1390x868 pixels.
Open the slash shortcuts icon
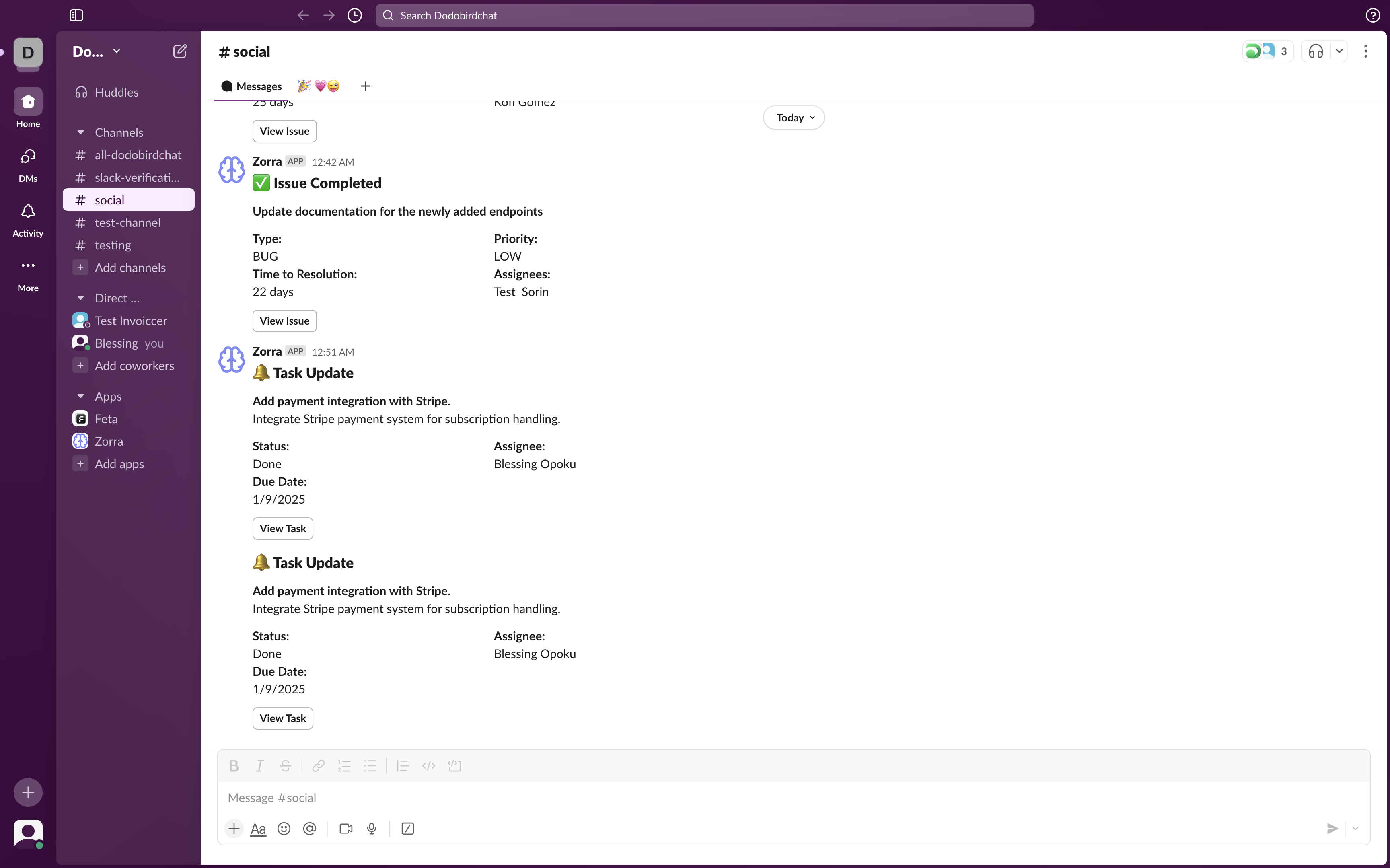(407, 829)
